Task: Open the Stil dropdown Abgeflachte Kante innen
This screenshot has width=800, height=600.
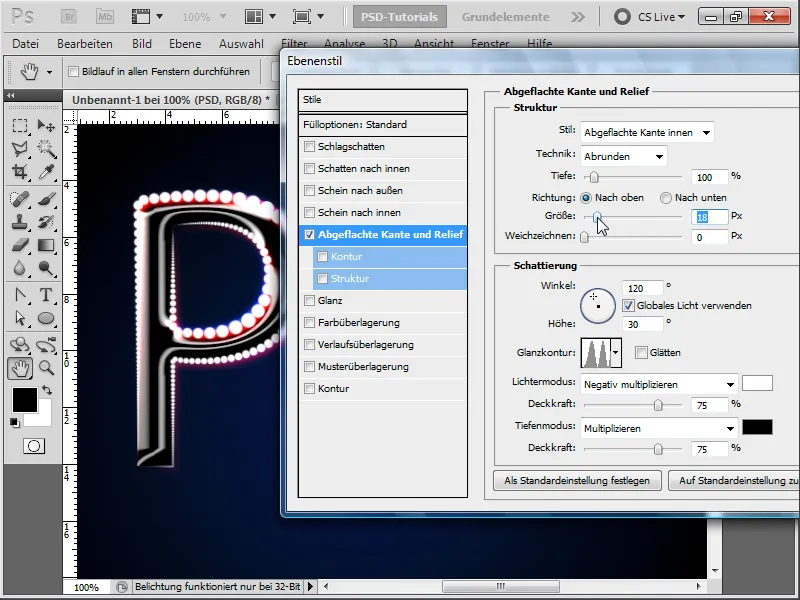Action: 647,133
